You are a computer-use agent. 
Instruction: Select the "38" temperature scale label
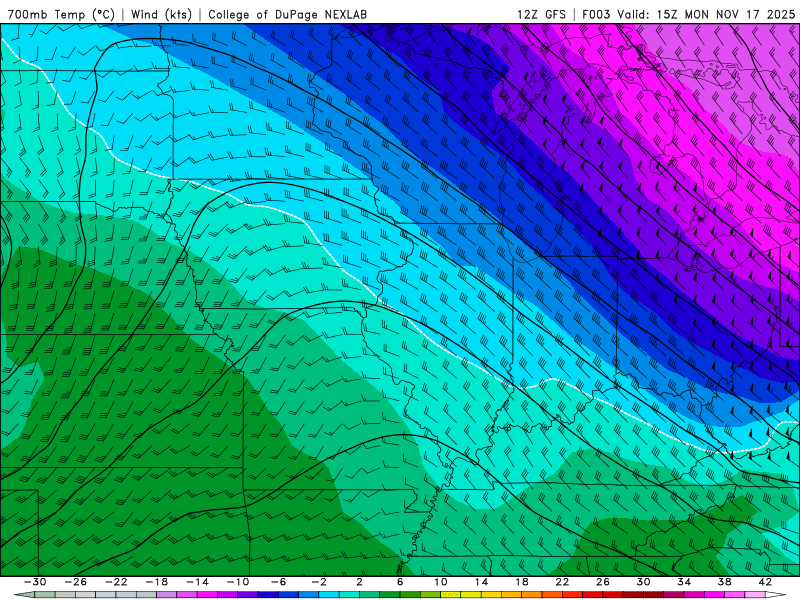coord(724,582)
